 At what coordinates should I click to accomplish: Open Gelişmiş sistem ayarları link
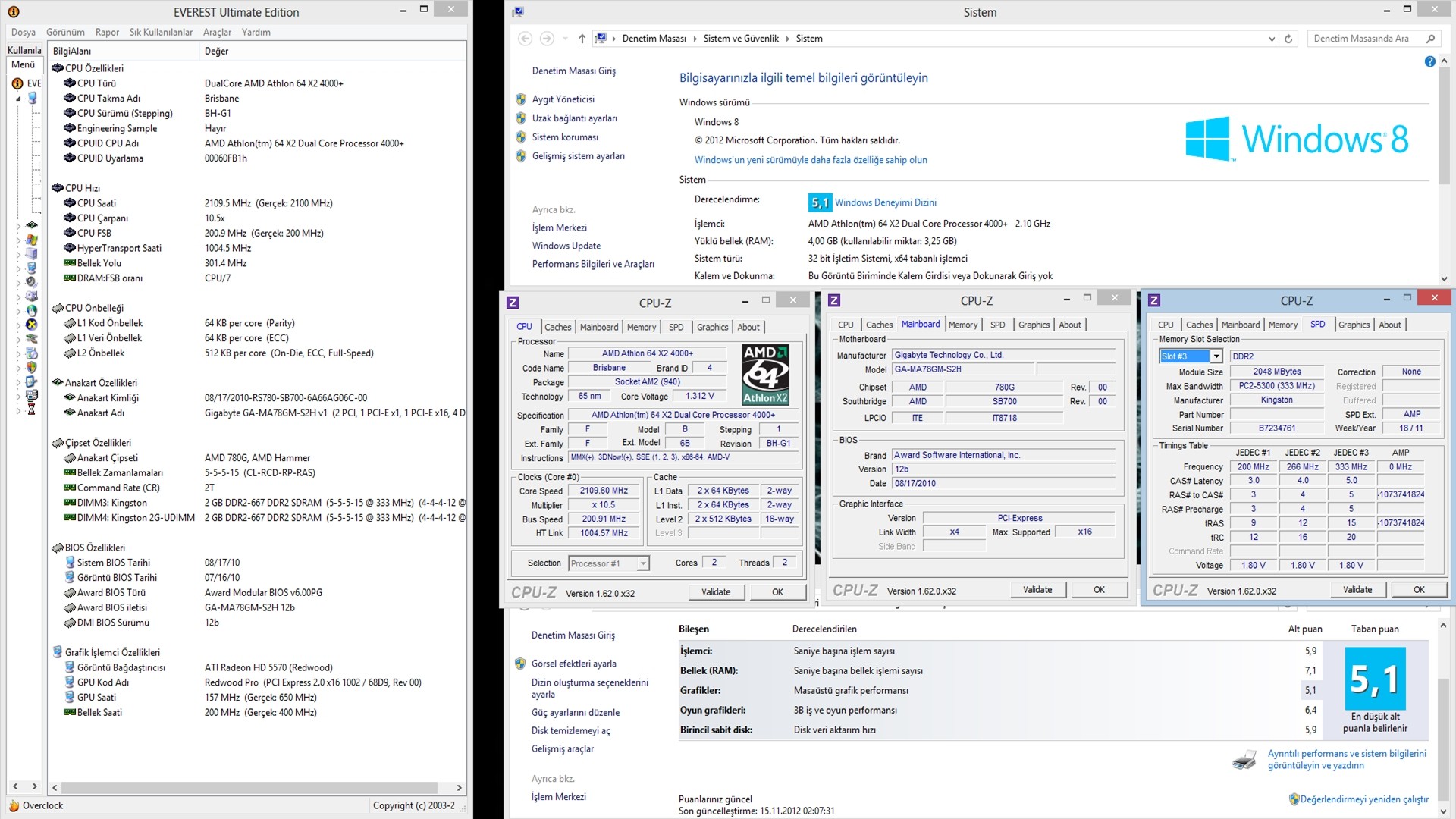tap(578, 156)
